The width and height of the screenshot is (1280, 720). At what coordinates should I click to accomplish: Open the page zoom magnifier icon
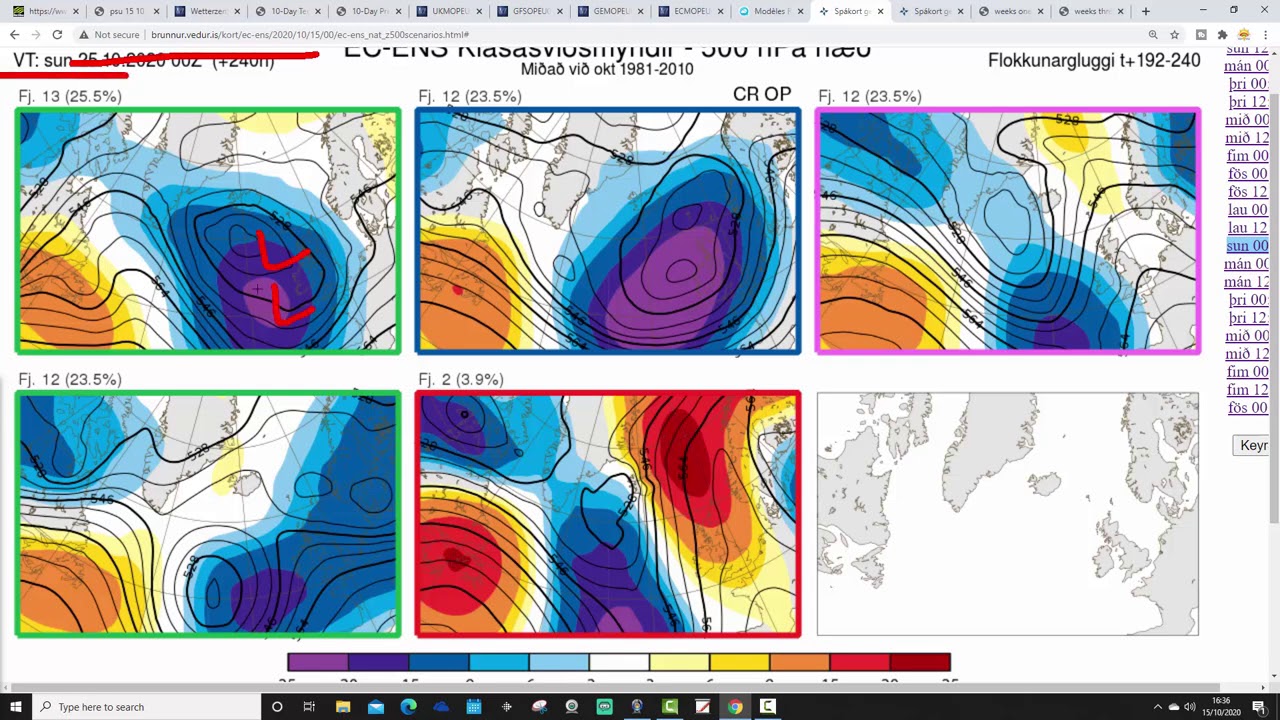[1153, 34]
